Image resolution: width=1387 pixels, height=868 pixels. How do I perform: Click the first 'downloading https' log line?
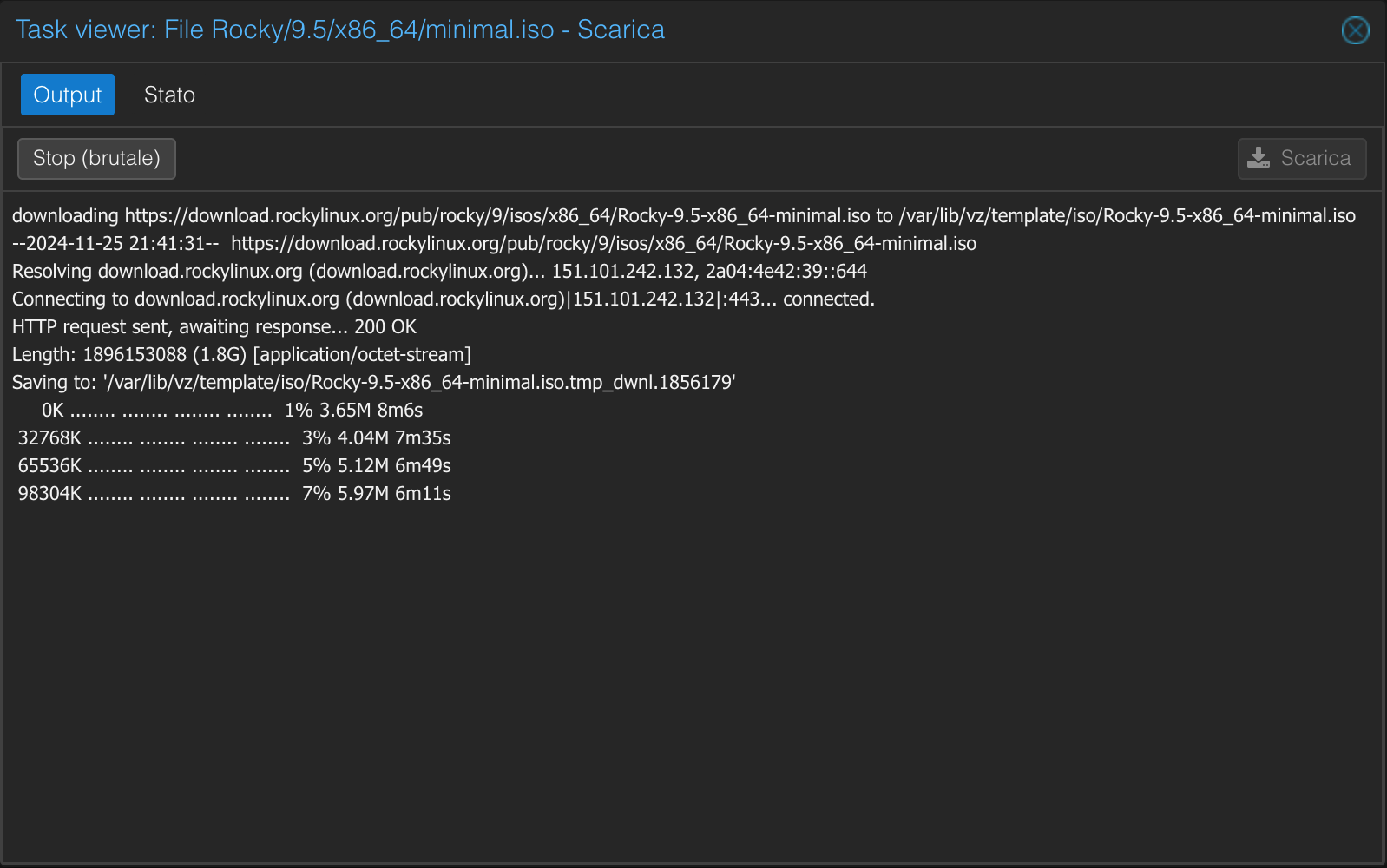(x=683, y=215)
